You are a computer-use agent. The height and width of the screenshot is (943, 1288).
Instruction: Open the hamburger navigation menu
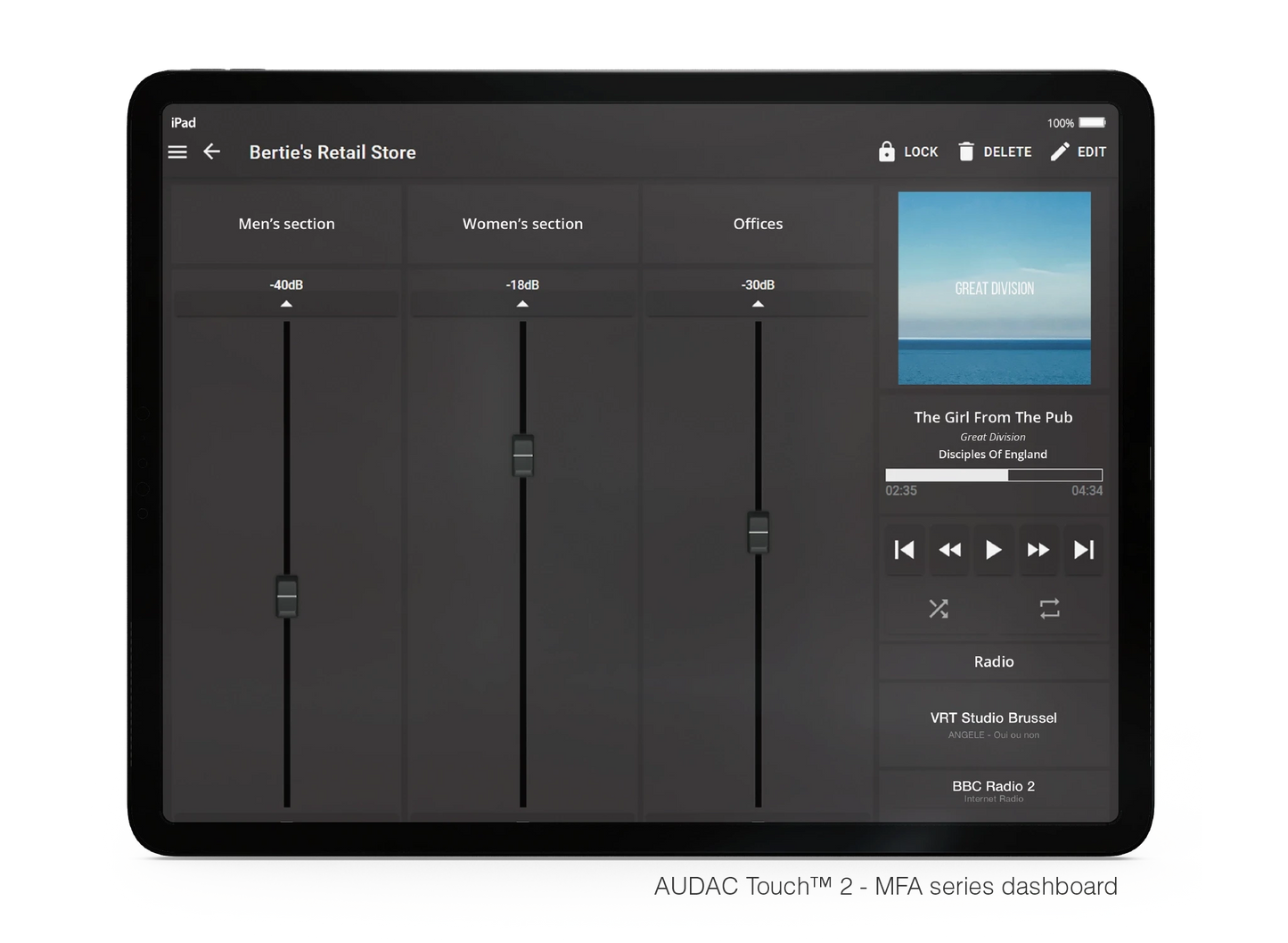pyautogui.click(x=176, y=152)
